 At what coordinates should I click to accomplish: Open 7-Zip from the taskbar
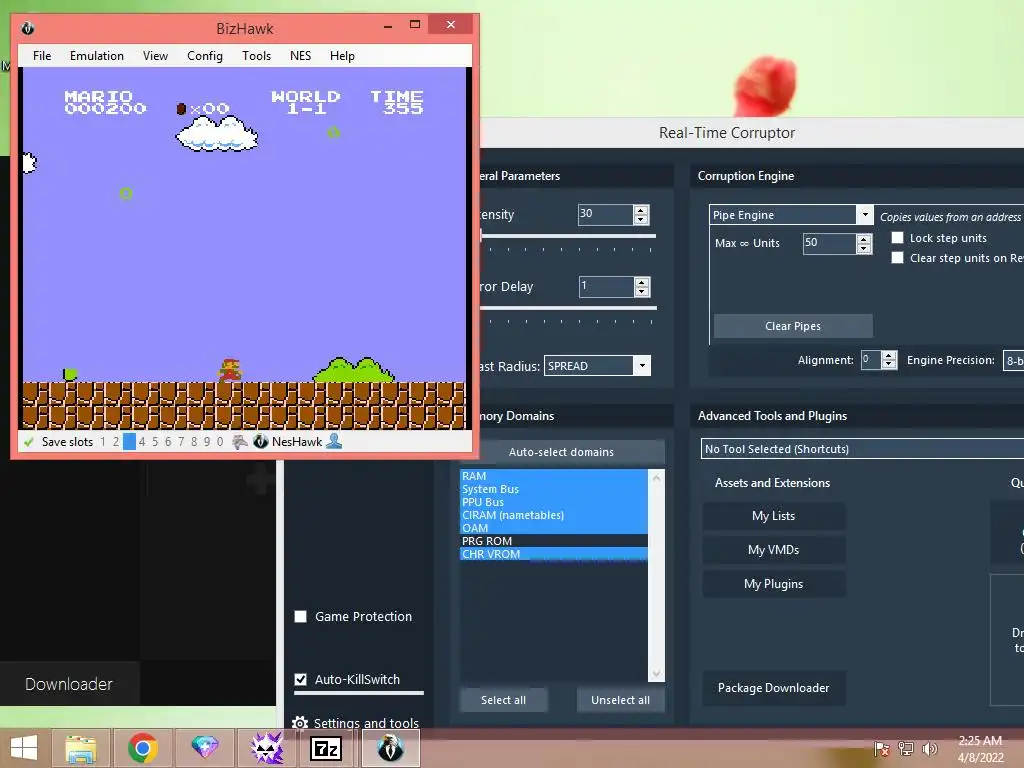(x=327, y=748)
